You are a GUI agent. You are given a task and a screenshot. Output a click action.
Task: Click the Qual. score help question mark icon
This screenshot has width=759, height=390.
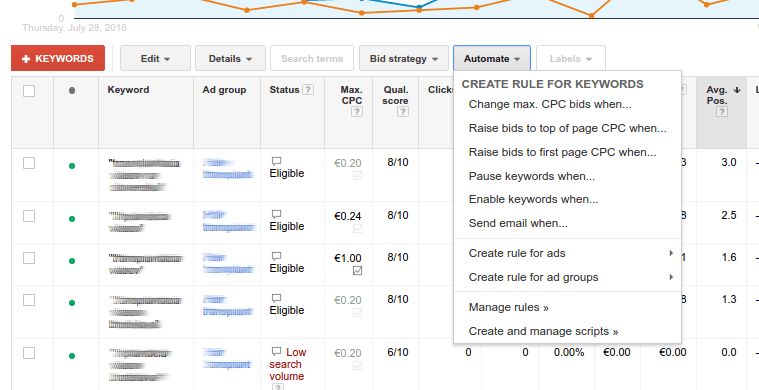click(x=403, y=112)
